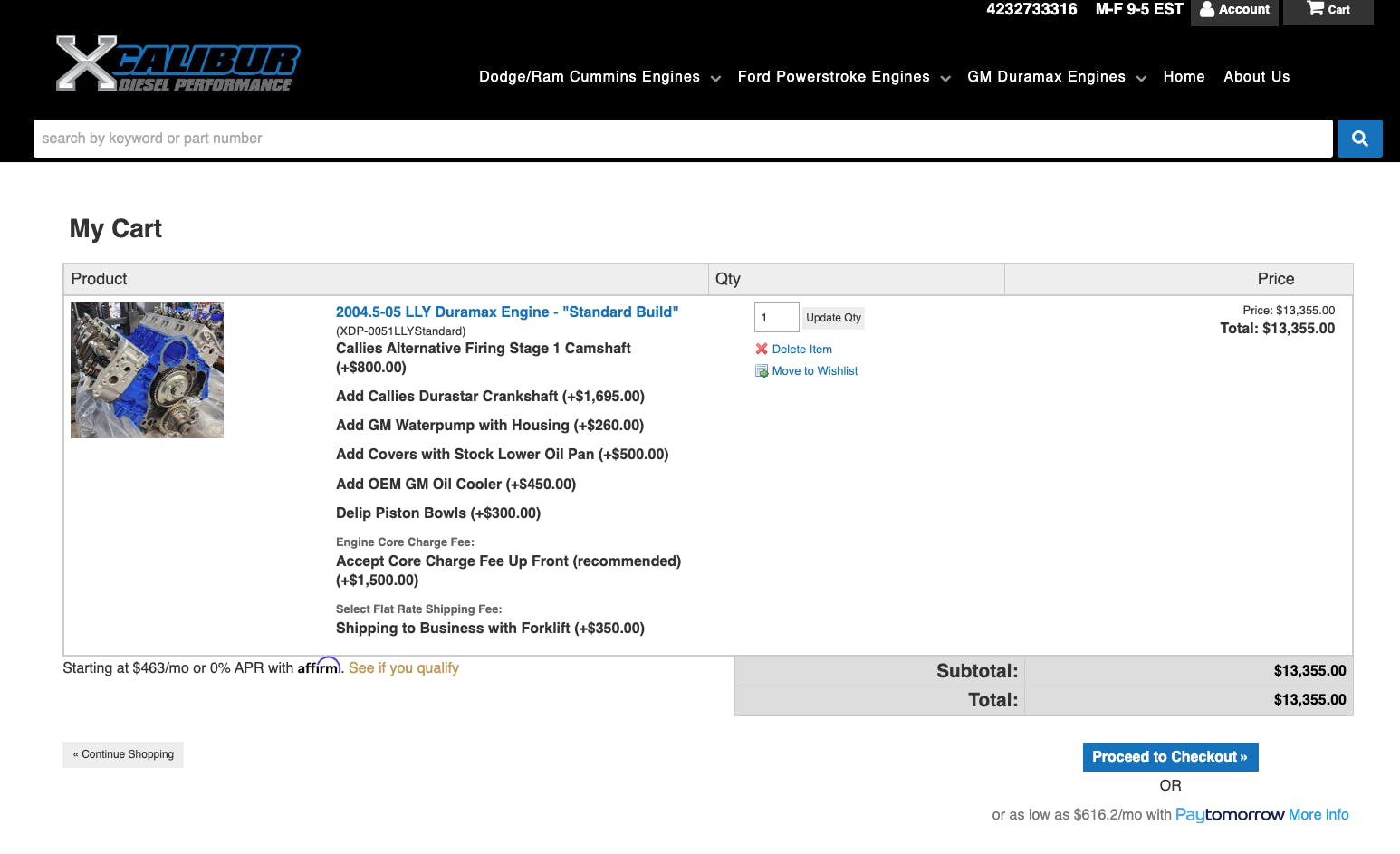The width and height of the screenshot is (1400, 854).
Task: Click the Price: $13,355.00 line
Action: (1289, 310)
